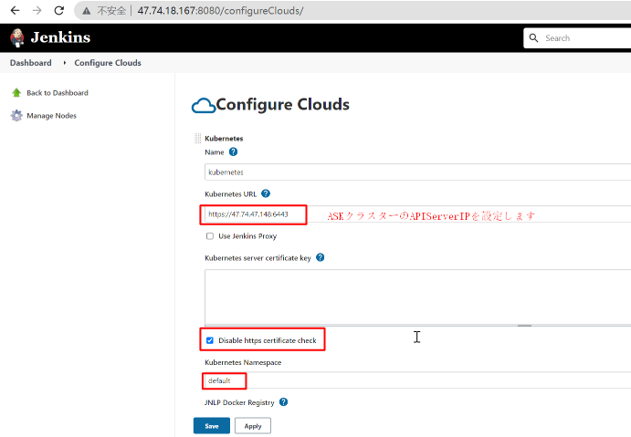The width and height of the screenshot is (631, 437).
Task: Click the Configure Clouds page heading
Action: pos(283,105)
